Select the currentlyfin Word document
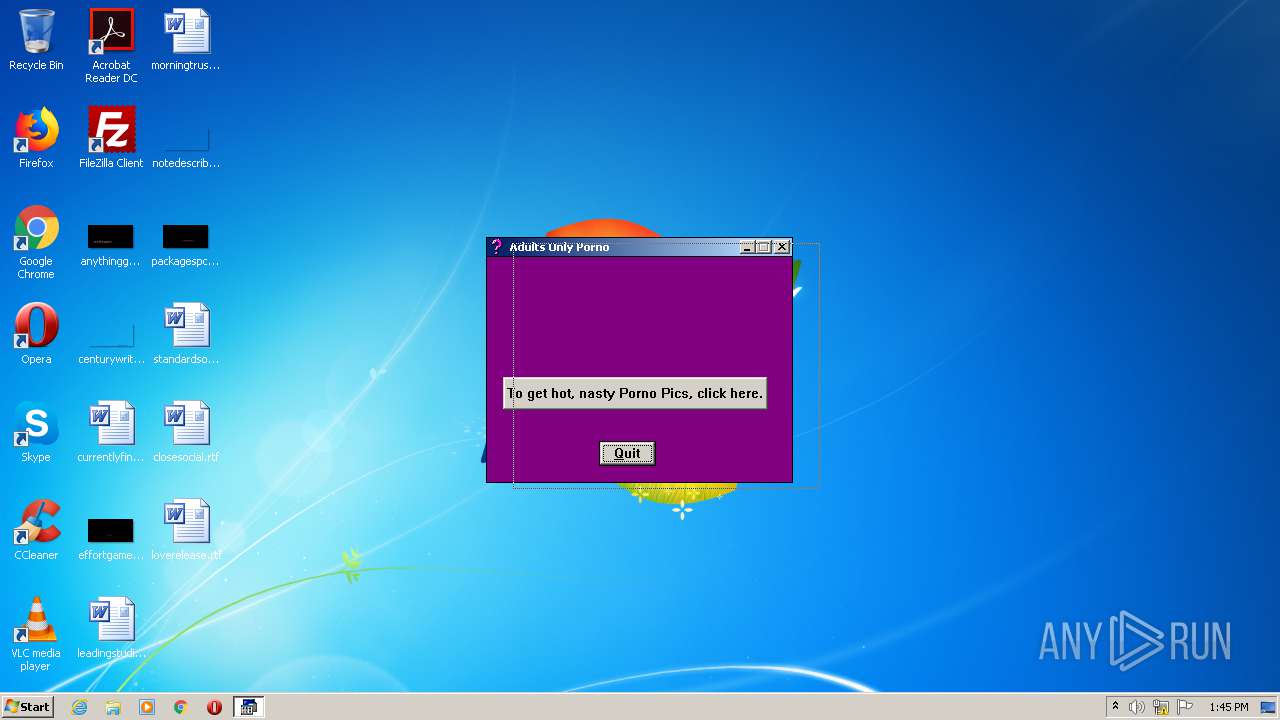Image resolution: width=1280 pixels, height=720 pixels. click(x=111, y=432)
